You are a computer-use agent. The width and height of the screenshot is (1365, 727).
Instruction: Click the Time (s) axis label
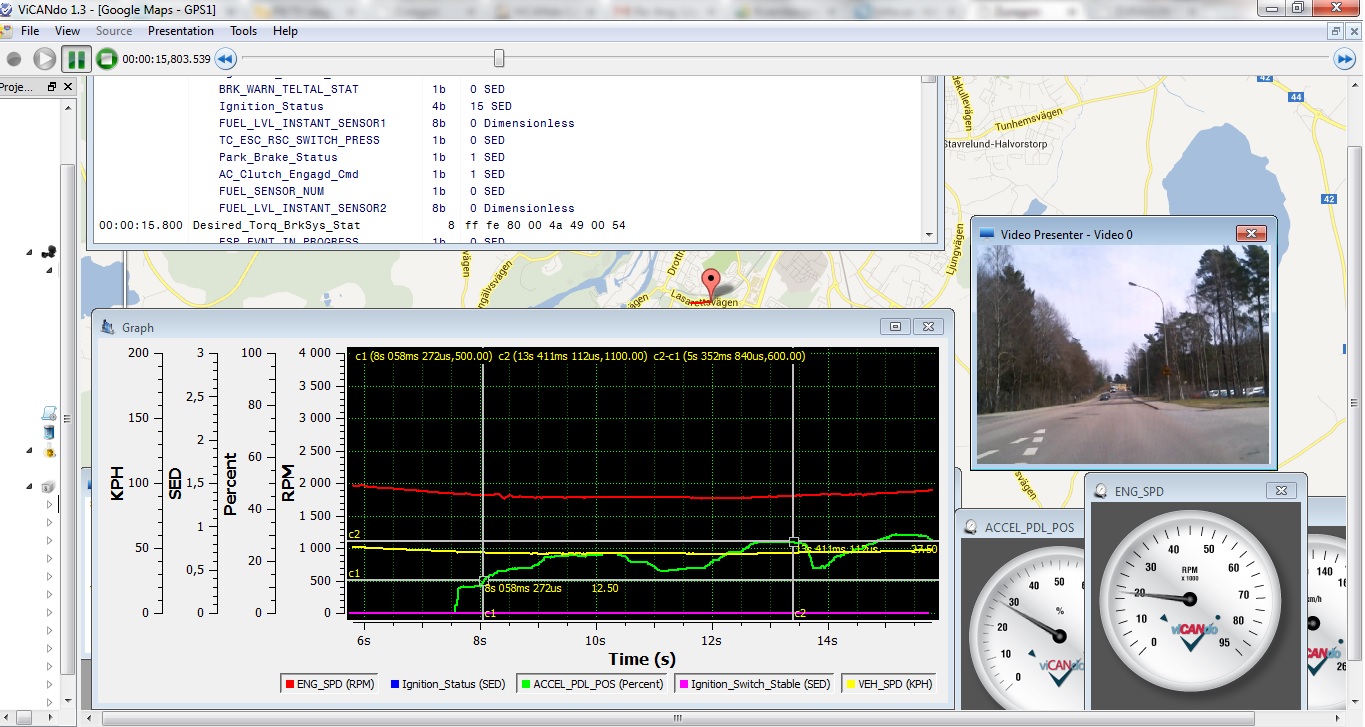[x=642, y=659]
